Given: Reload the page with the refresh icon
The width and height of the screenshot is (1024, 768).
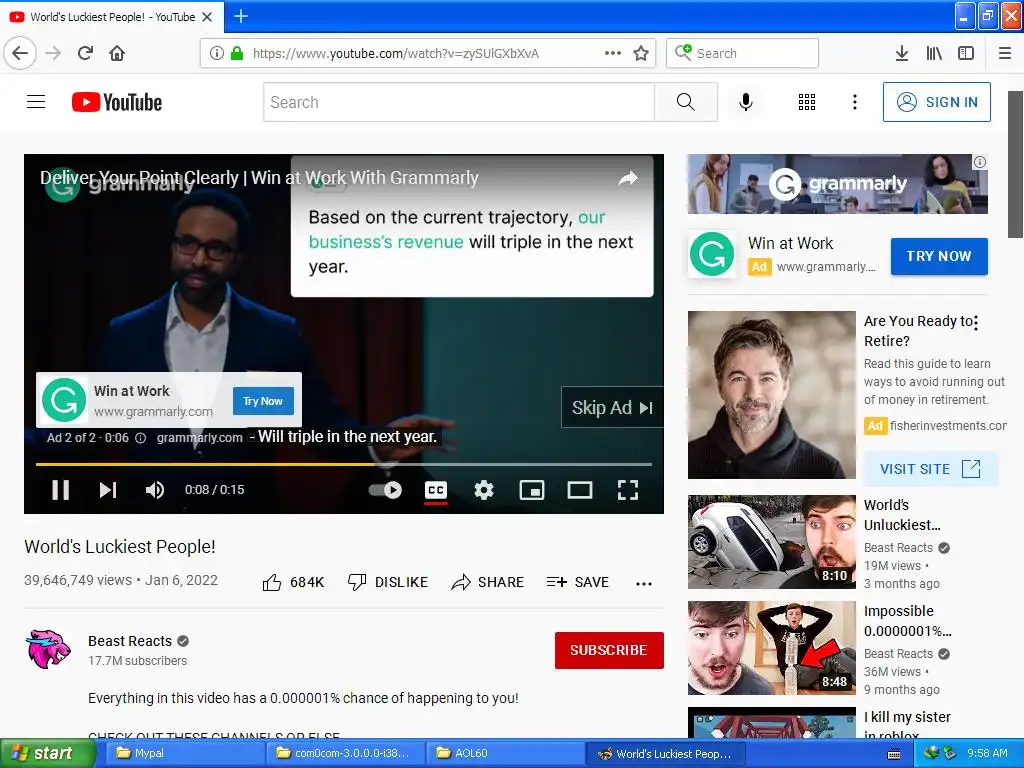Looking at the screenshot, I should (x=86, y=53).
